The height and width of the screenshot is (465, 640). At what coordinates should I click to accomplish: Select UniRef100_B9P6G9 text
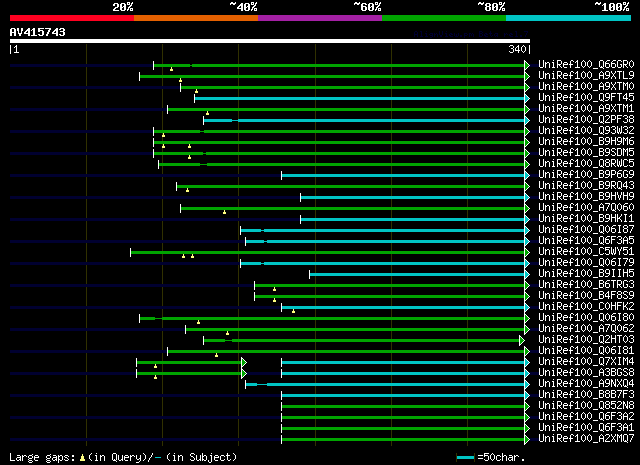click(586, 175)
